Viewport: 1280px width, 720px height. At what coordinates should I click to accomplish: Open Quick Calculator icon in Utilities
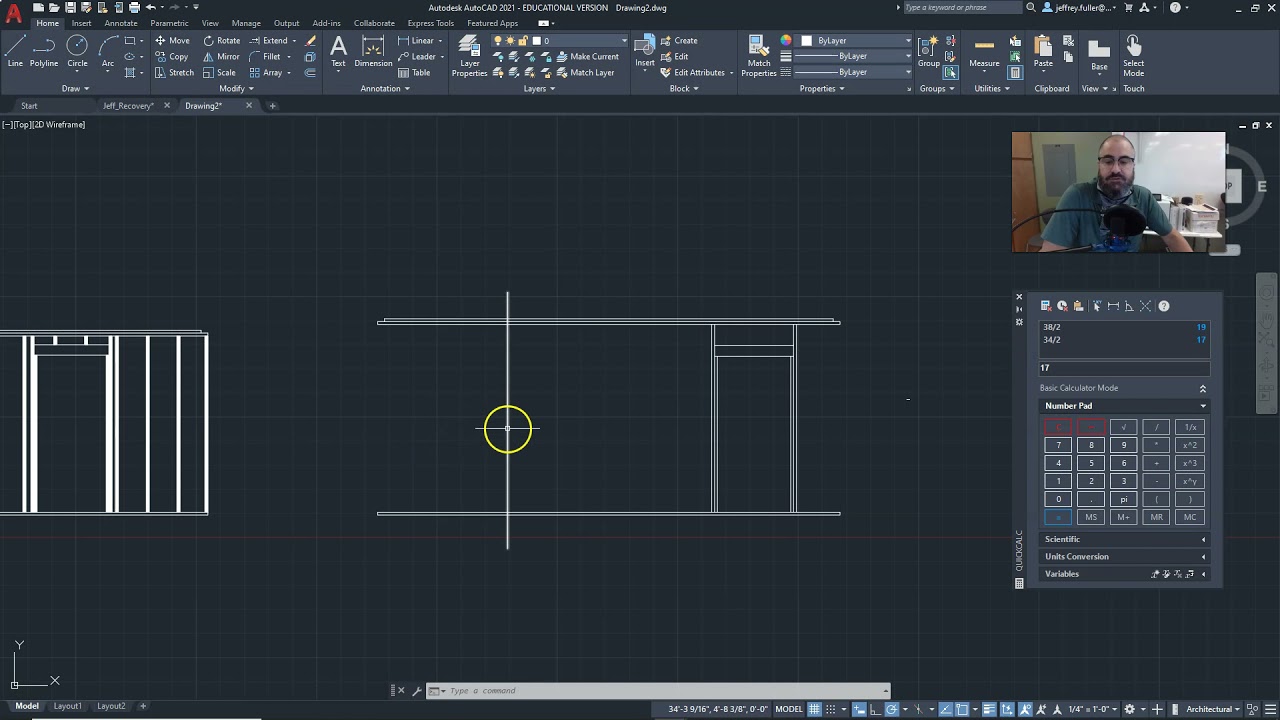click(x=1015, y=72)
